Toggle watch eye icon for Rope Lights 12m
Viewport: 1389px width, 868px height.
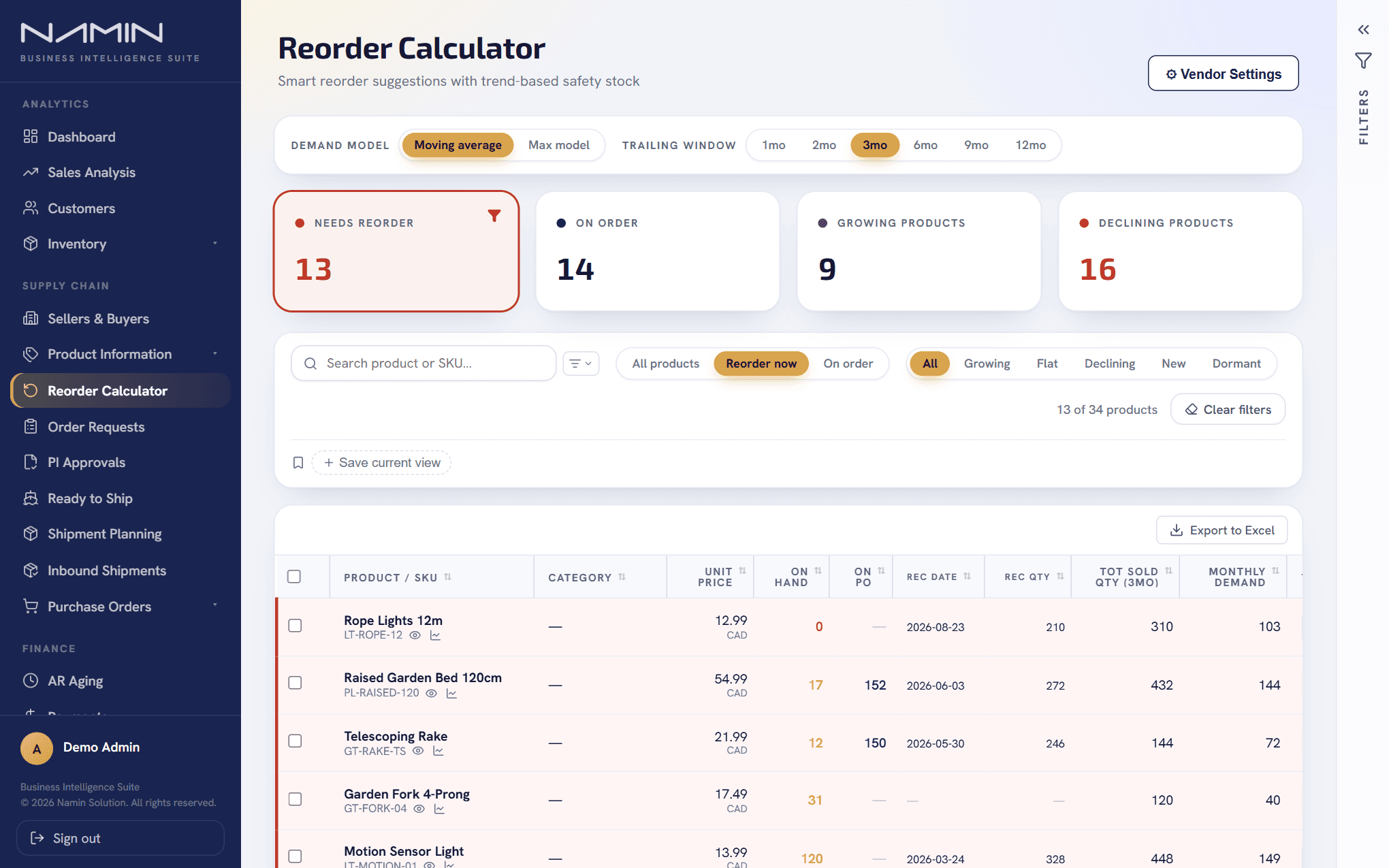coord(415,635)
